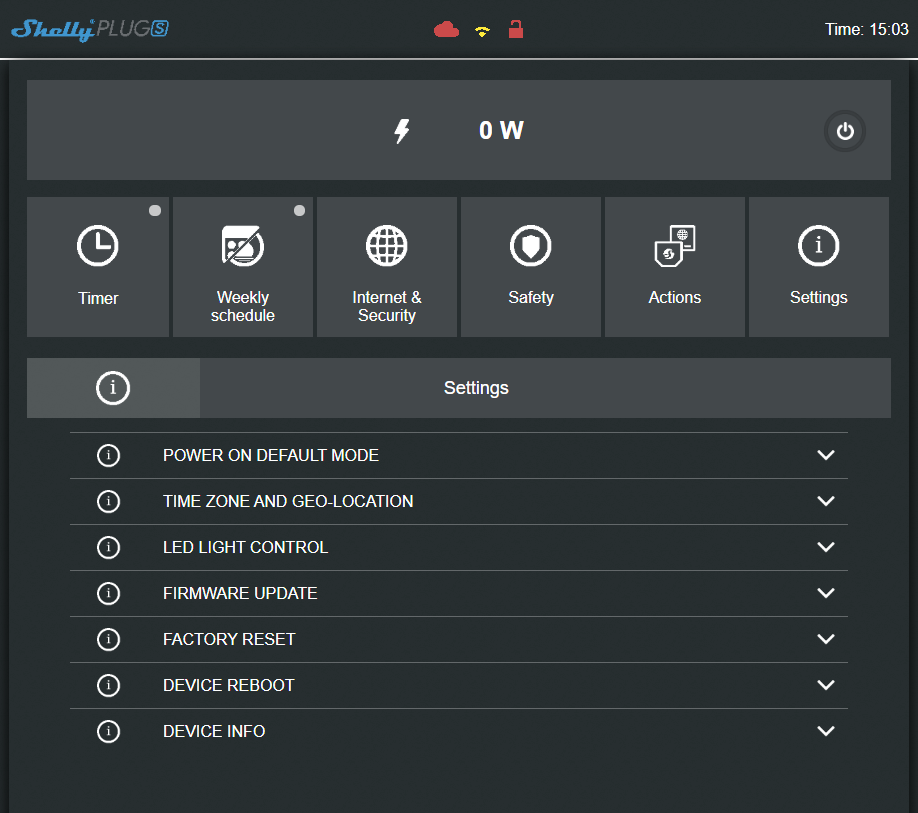Expand the Device Info chevron
This screenshot has height=813, width=918.
click(825, 731)
